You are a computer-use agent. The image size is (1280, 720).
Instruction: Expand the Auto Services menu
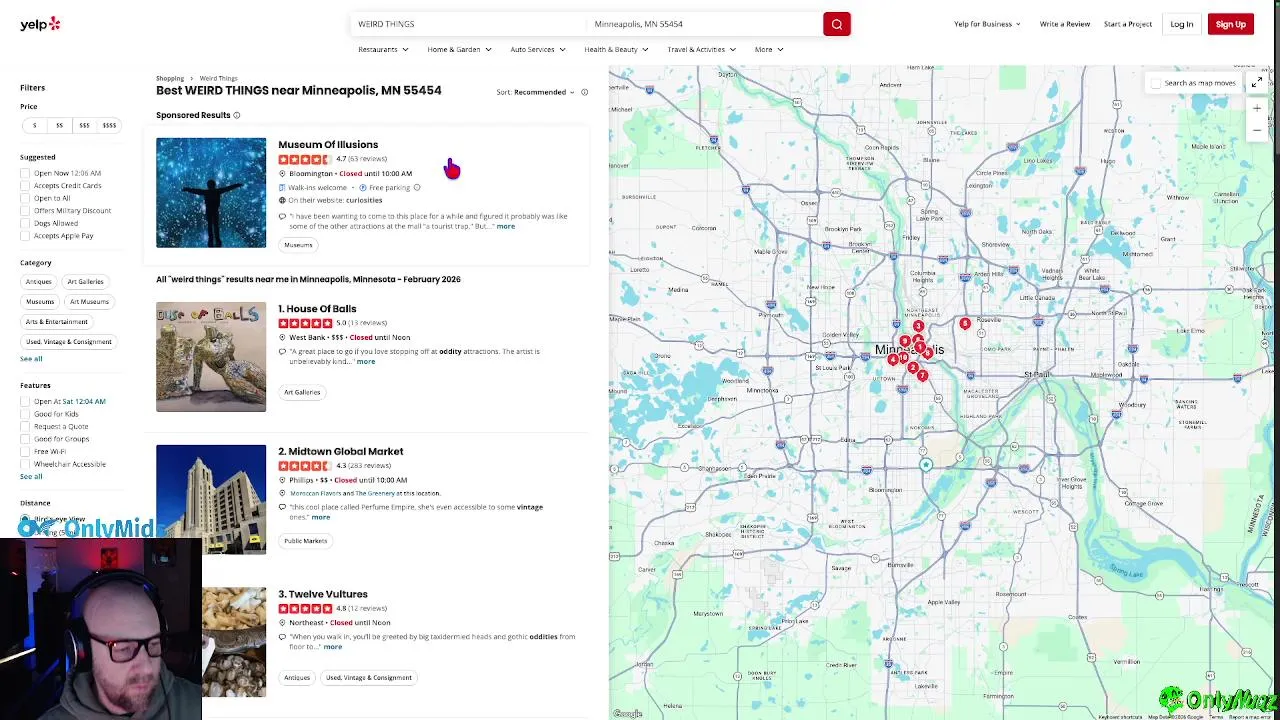pyautogui.click(x=538, y=50)
